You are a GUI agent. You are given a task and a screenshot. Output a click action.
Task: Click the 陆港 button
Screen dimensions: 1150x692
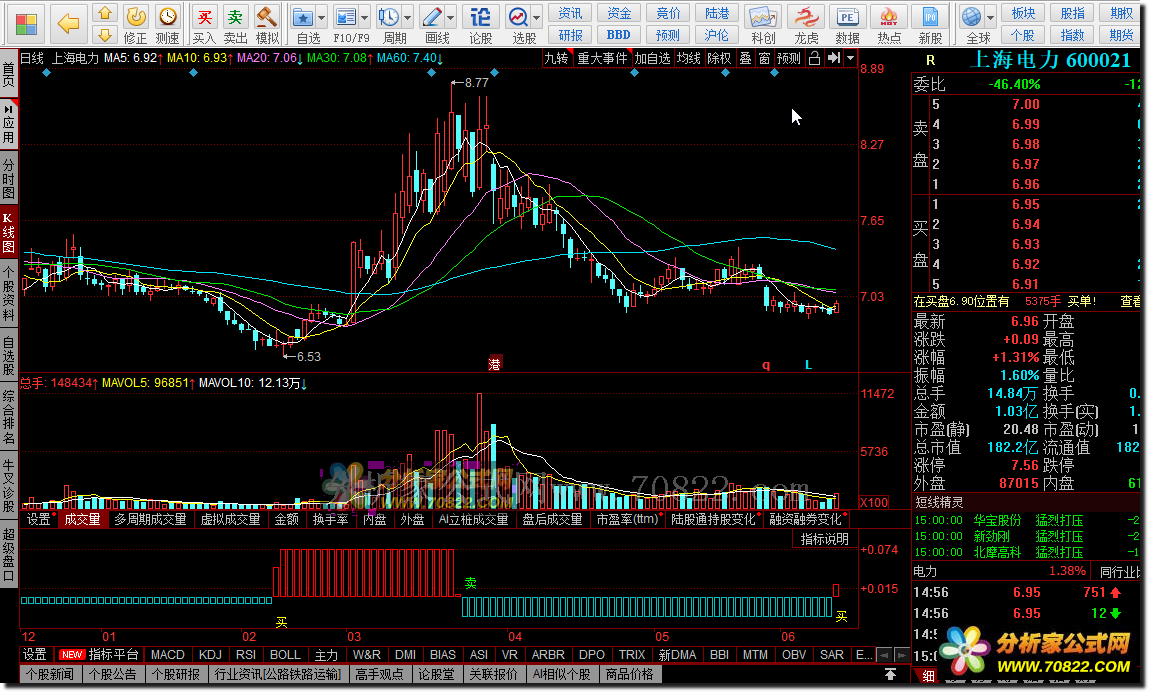click(717, 13)
